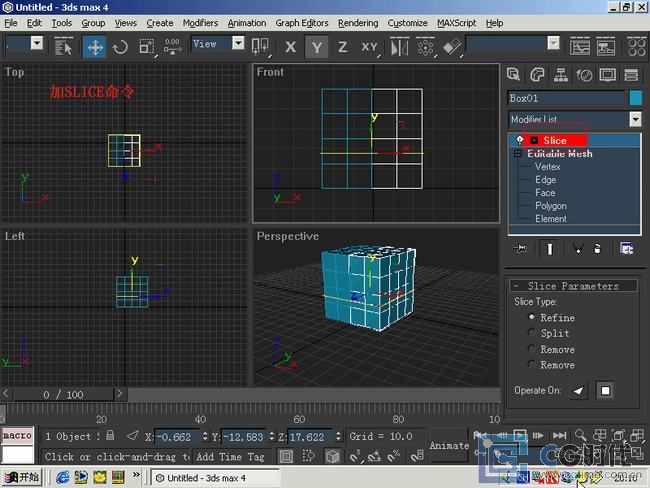The width and height of the screenshot is (650, 488).
Task: Collapse the Editable Mesh tree
Action: point(518,153)
